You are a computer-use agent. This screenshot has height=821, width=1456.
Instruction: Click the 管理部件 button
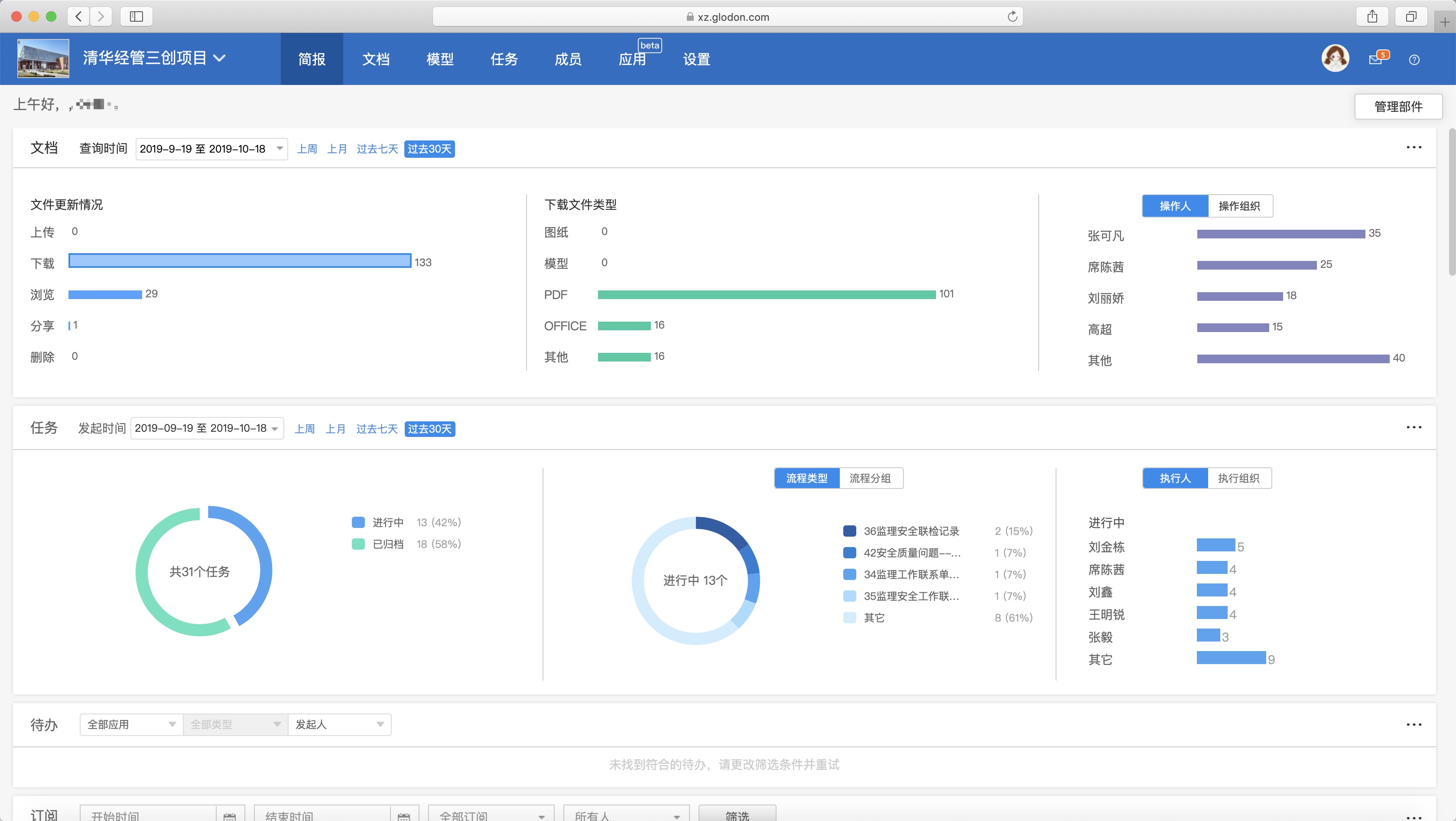(x=1398, y=106)
